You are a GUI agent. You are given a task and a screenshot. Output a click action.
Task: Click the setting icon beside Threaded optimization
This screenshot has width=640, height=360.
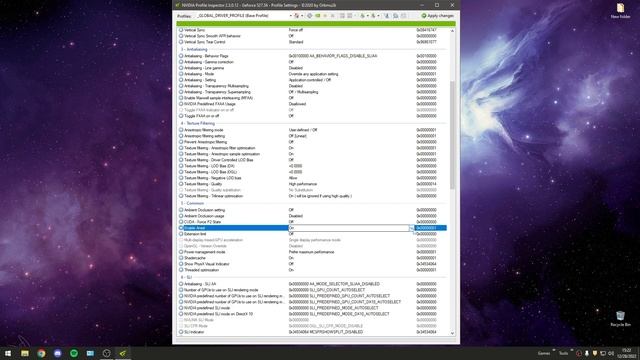(x=181, y=270)
